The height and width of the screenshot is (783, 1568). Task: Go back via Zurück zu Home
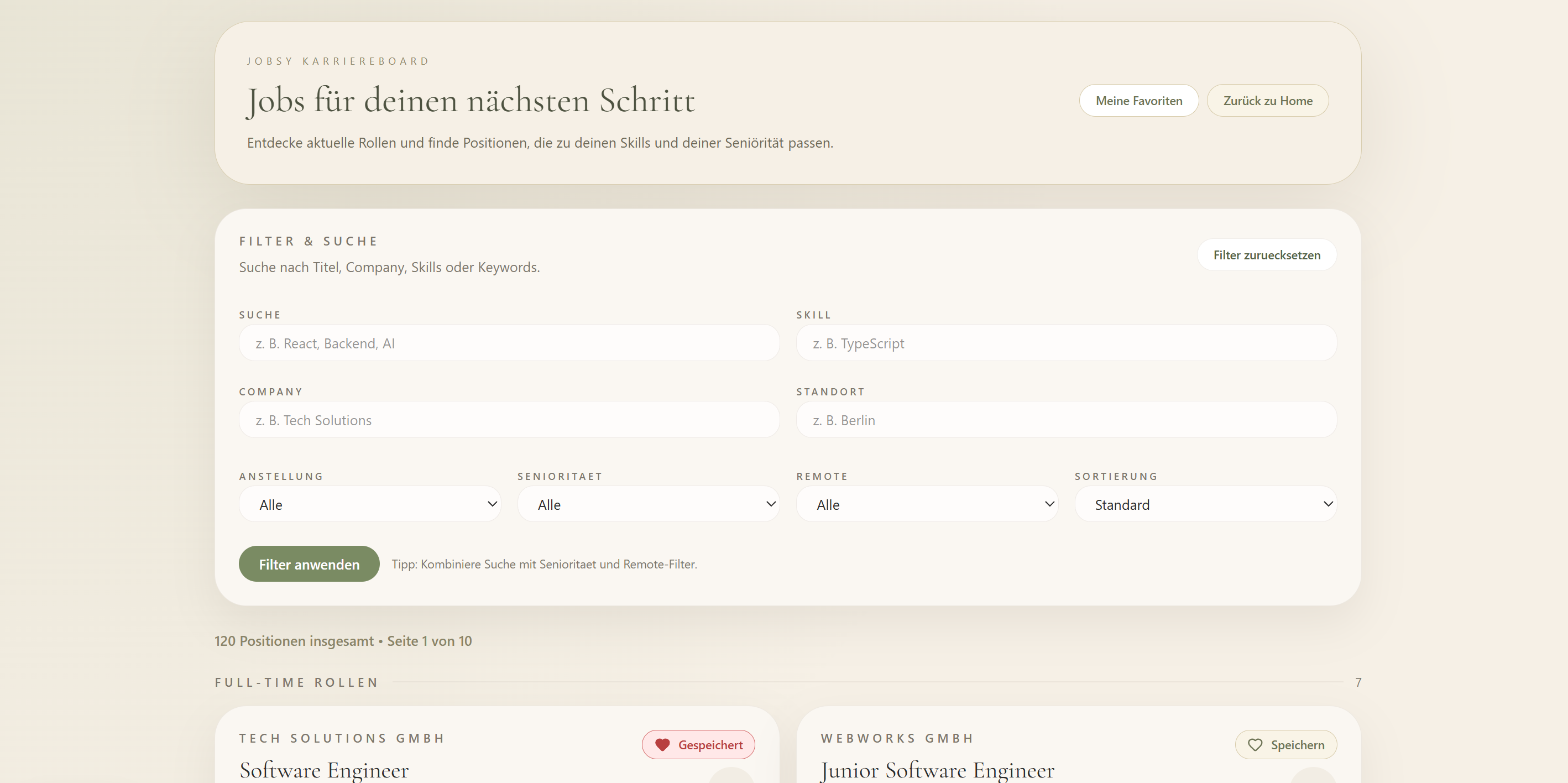(x=1268, y=101)
